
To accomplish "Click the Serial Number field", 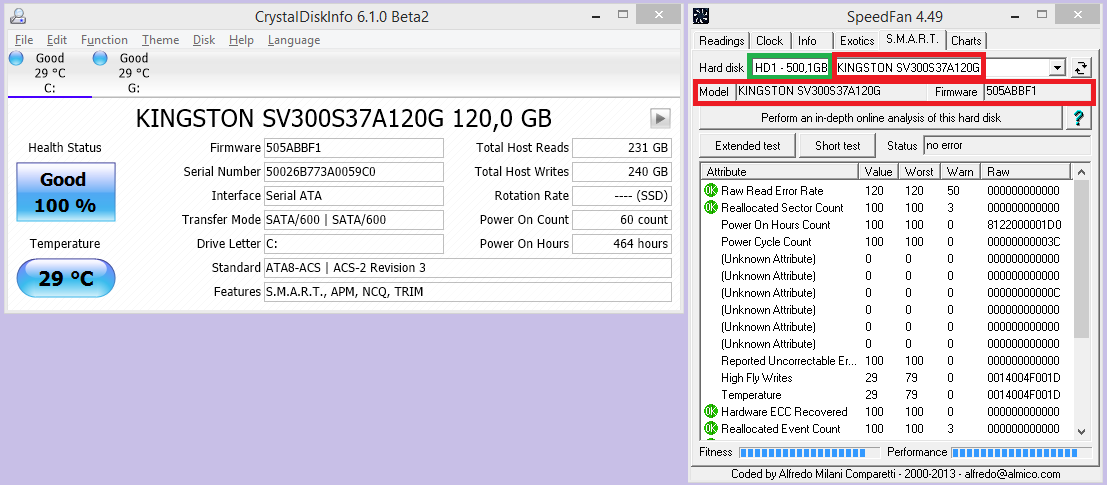I will (354, 172).
